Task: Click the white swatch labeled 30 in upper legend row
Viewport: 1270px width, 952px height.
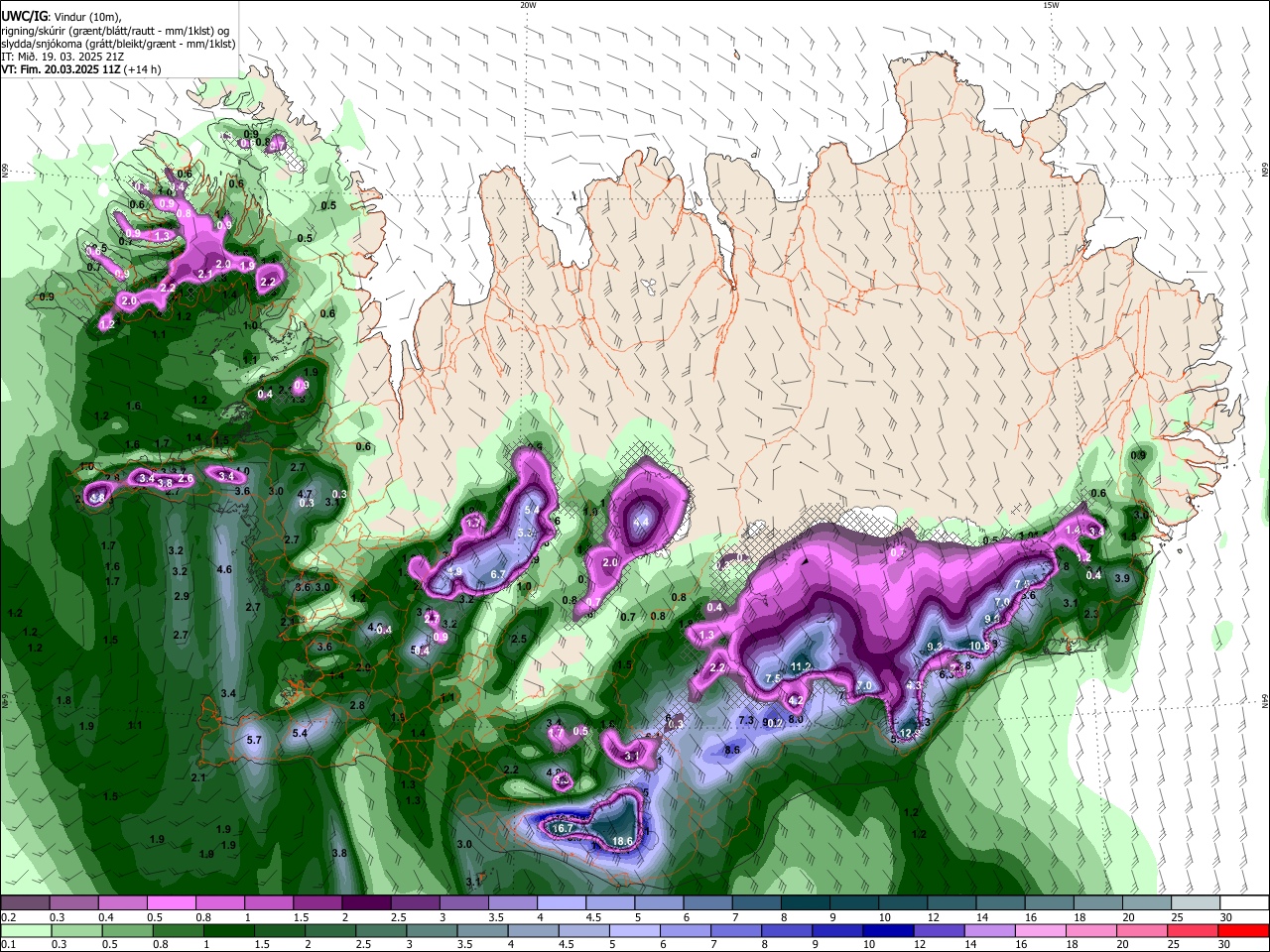Action: click(1245, 902)
